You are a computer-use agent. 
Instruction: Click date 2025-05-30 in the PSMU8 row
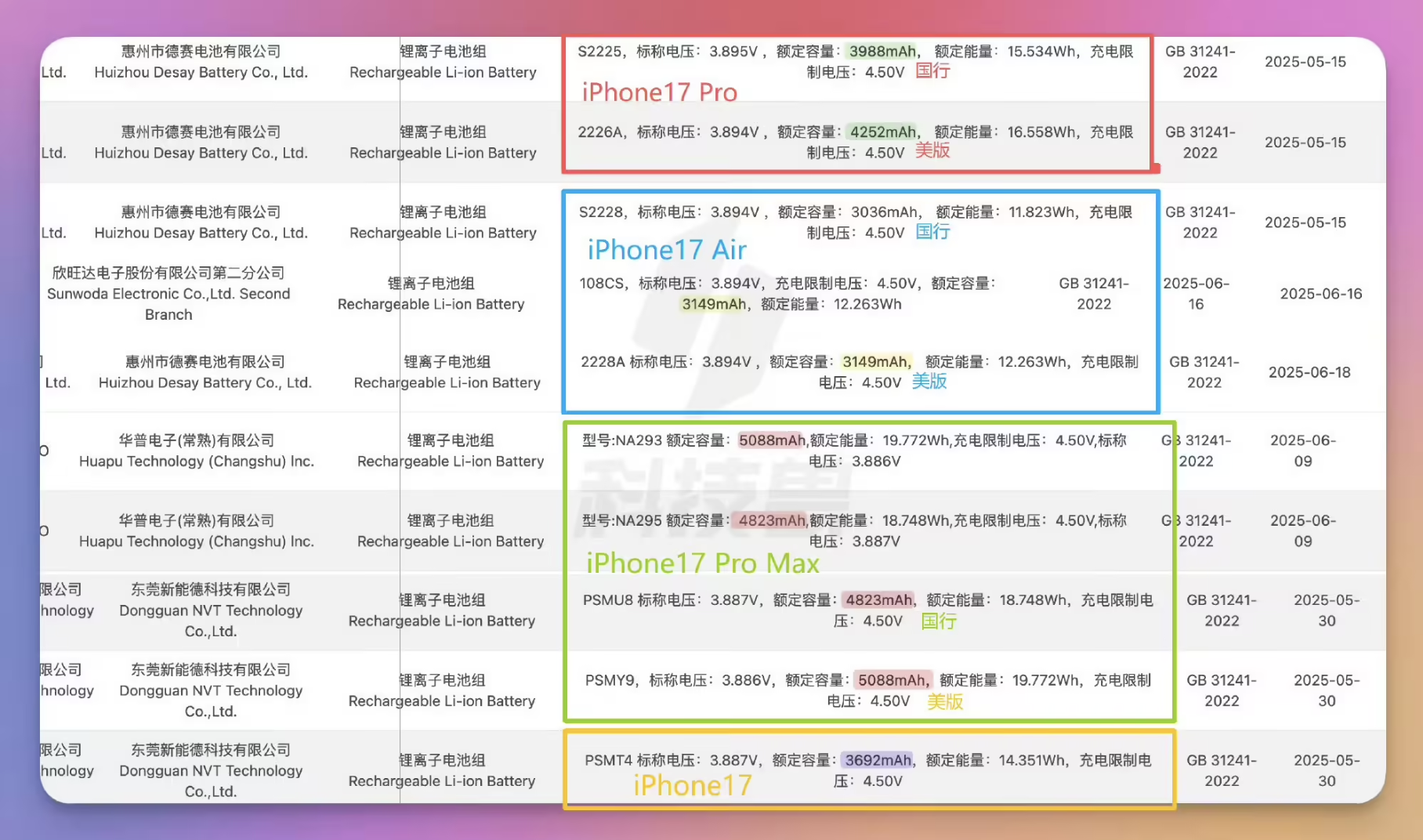[1327, 610]
